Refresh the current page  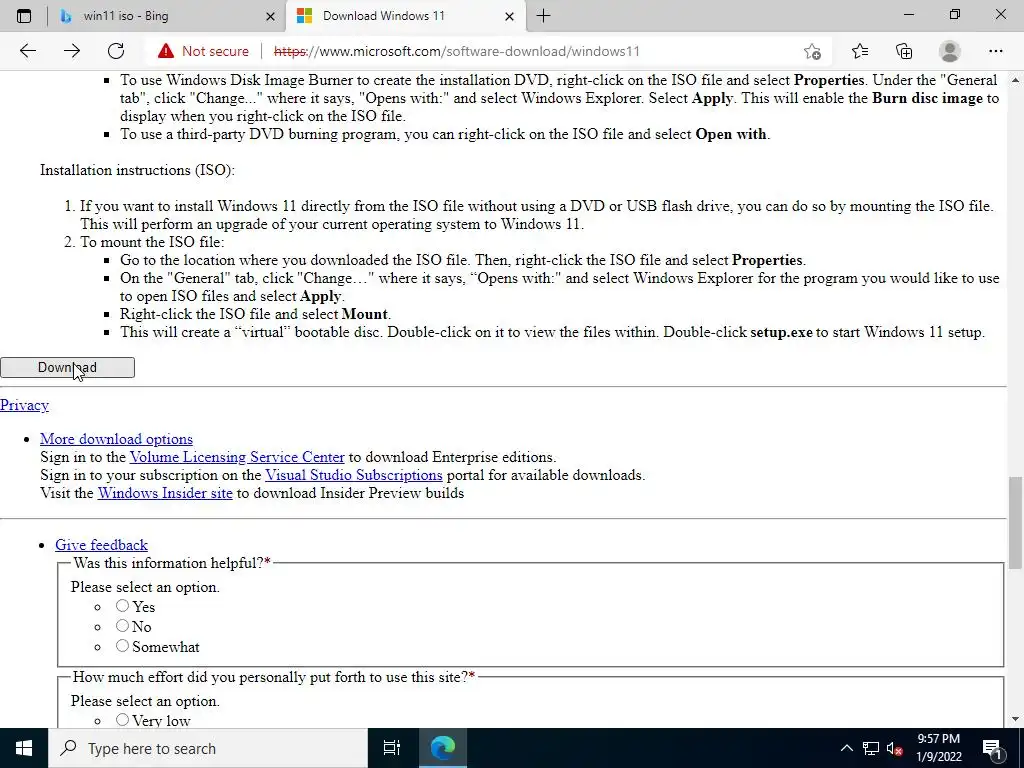point(116,51)
